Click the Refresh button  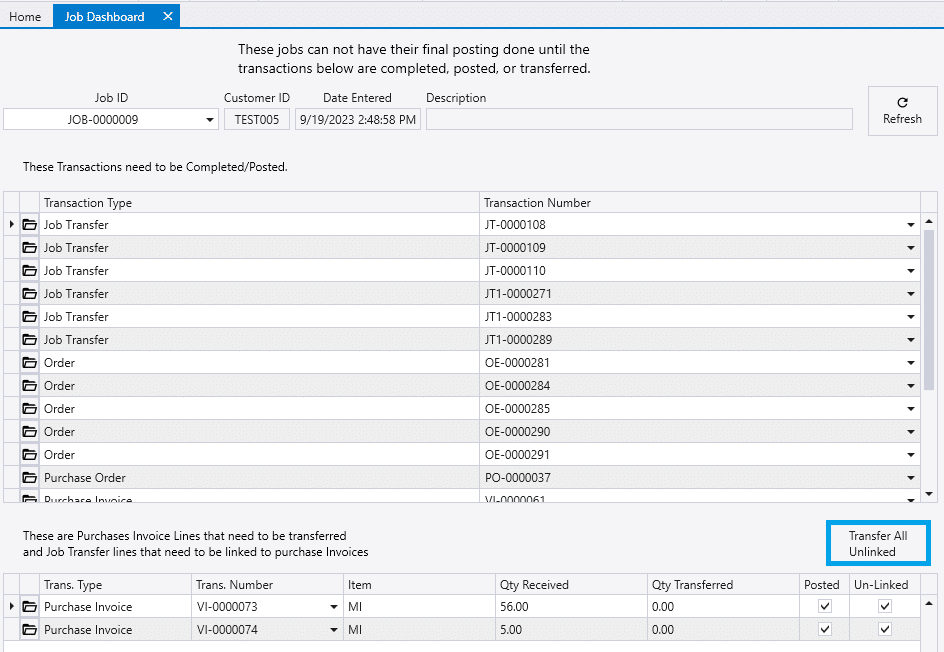[901, 110]
